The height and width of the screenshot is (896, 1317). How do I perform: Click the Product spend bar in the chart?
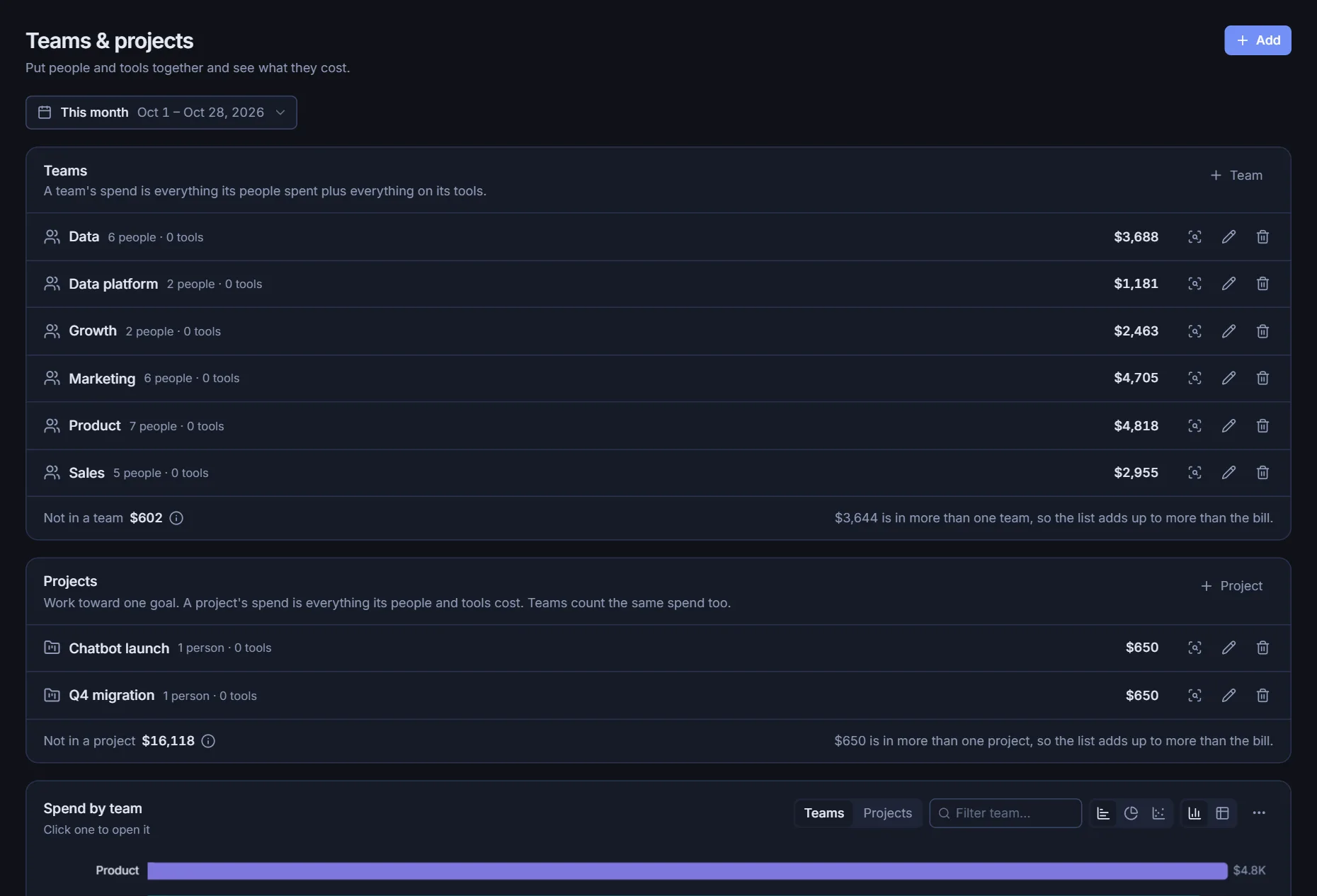click(x=687, y=871)
